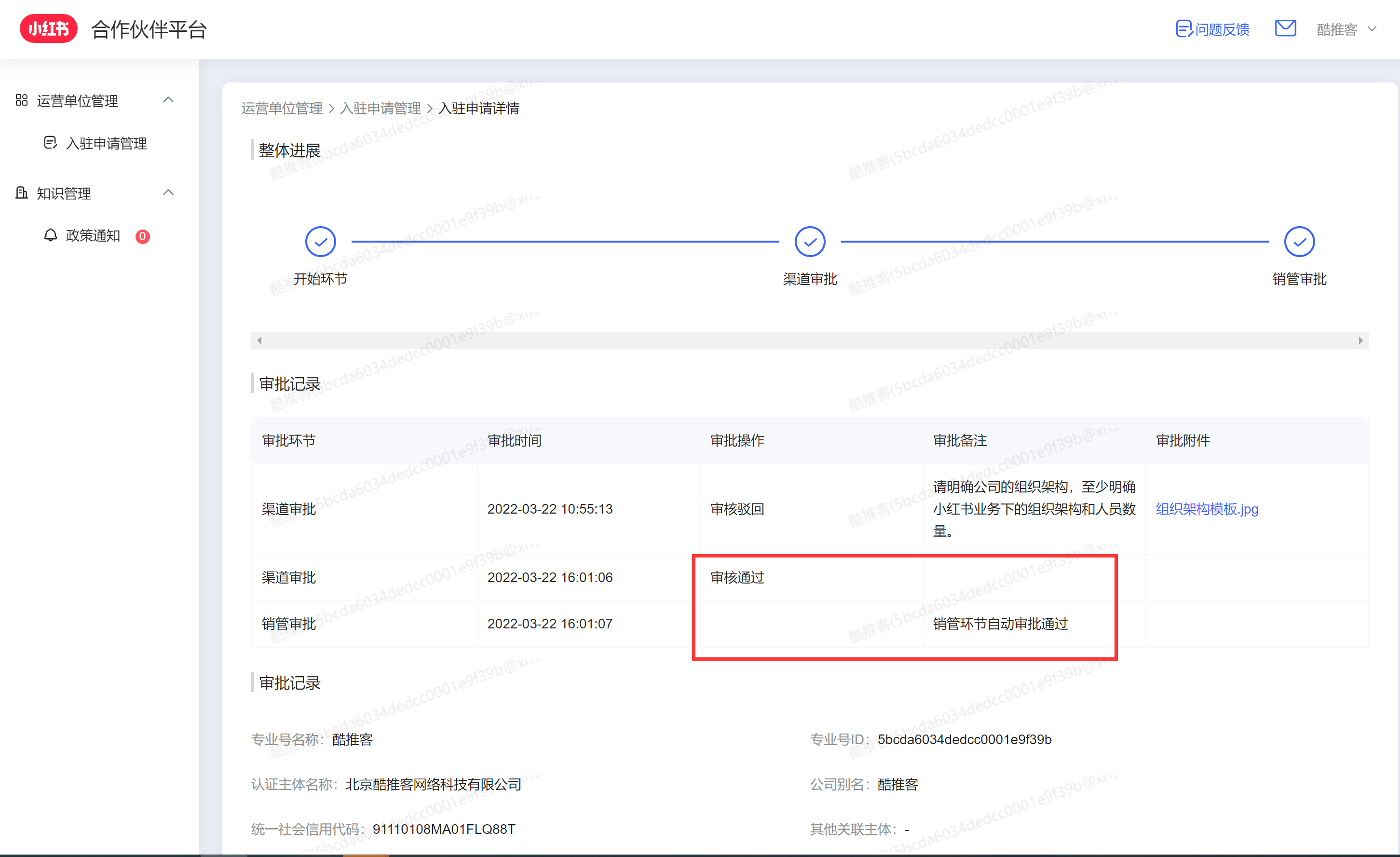Collapse the 运营单位管理 menu chevron
The height and width of the screenshot is (857, 1400).
[x=168, y=100]
